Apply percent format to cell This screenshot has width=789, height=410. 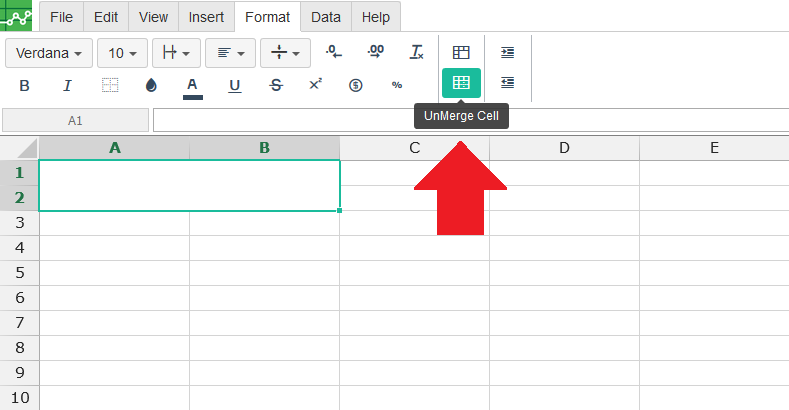point(397,85)
